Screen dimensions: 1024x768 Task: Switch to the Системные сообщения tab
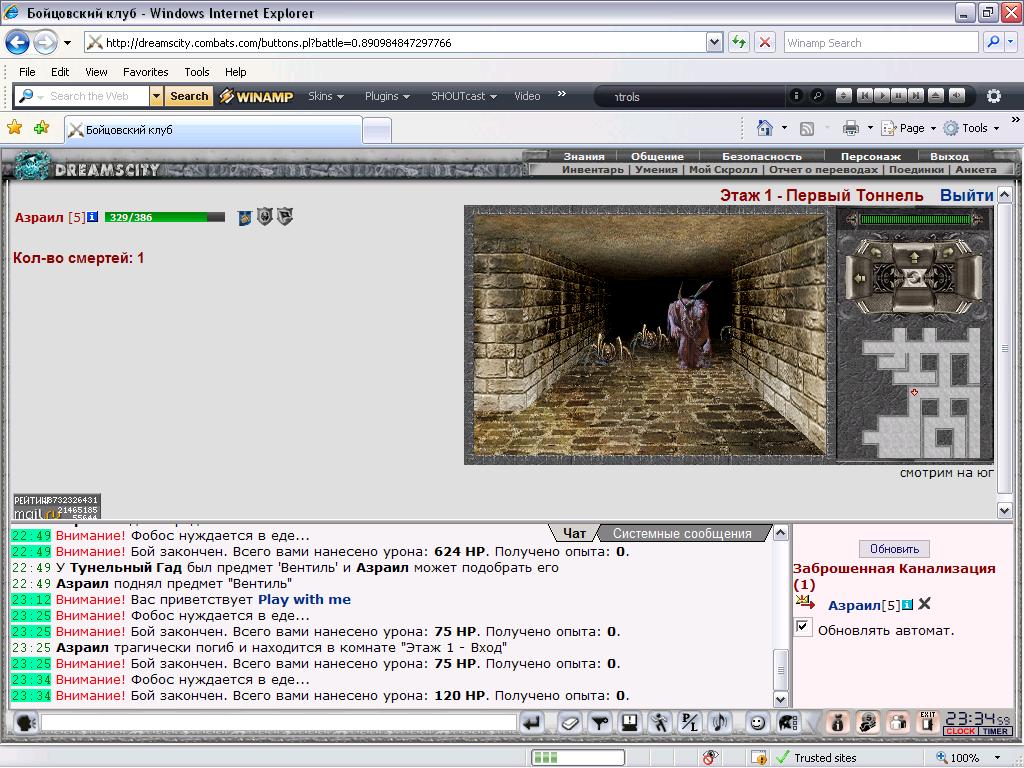(682, 534)
